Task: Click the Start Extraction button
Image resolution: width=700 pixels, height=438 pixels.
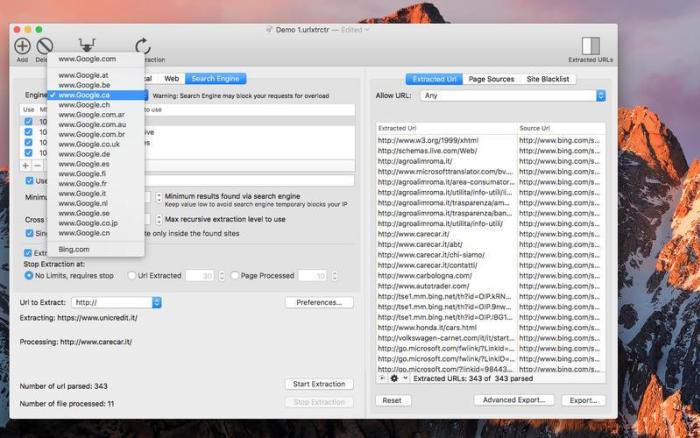Action: 319,384
